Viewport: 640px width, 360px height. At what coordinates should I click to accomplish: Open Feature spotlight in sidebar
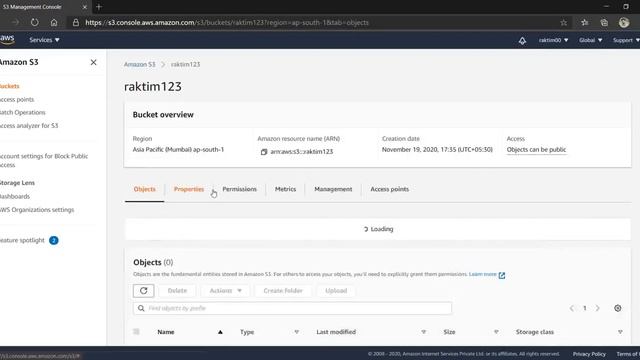(x=22, y=240)
